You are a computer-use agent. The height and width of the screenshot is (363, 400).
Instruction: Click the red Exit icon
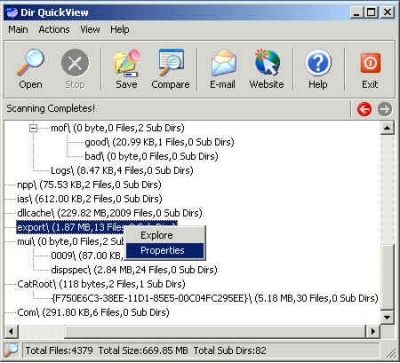370,63
